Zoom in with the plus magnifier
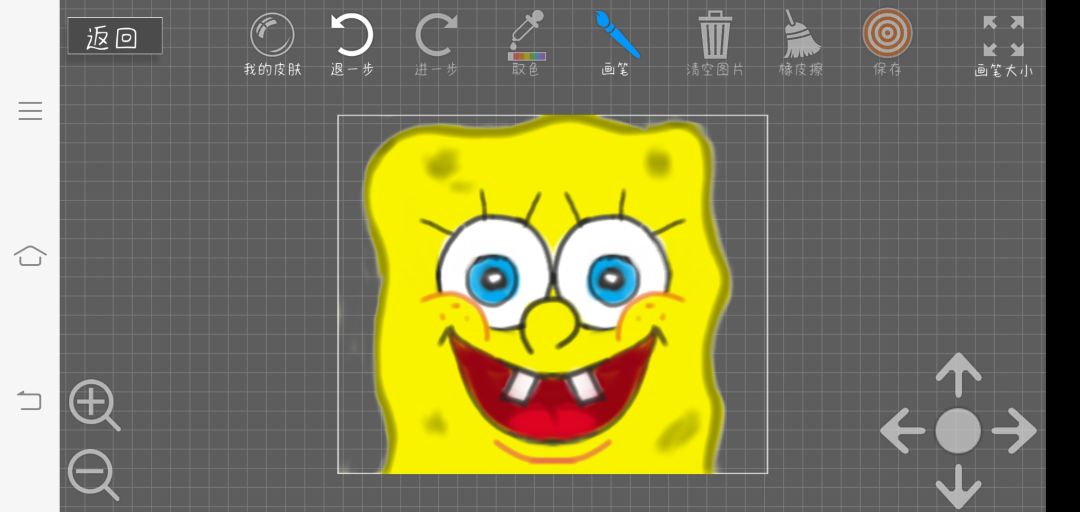Viewport: 1080px width, 512px height. pos(94,405)
